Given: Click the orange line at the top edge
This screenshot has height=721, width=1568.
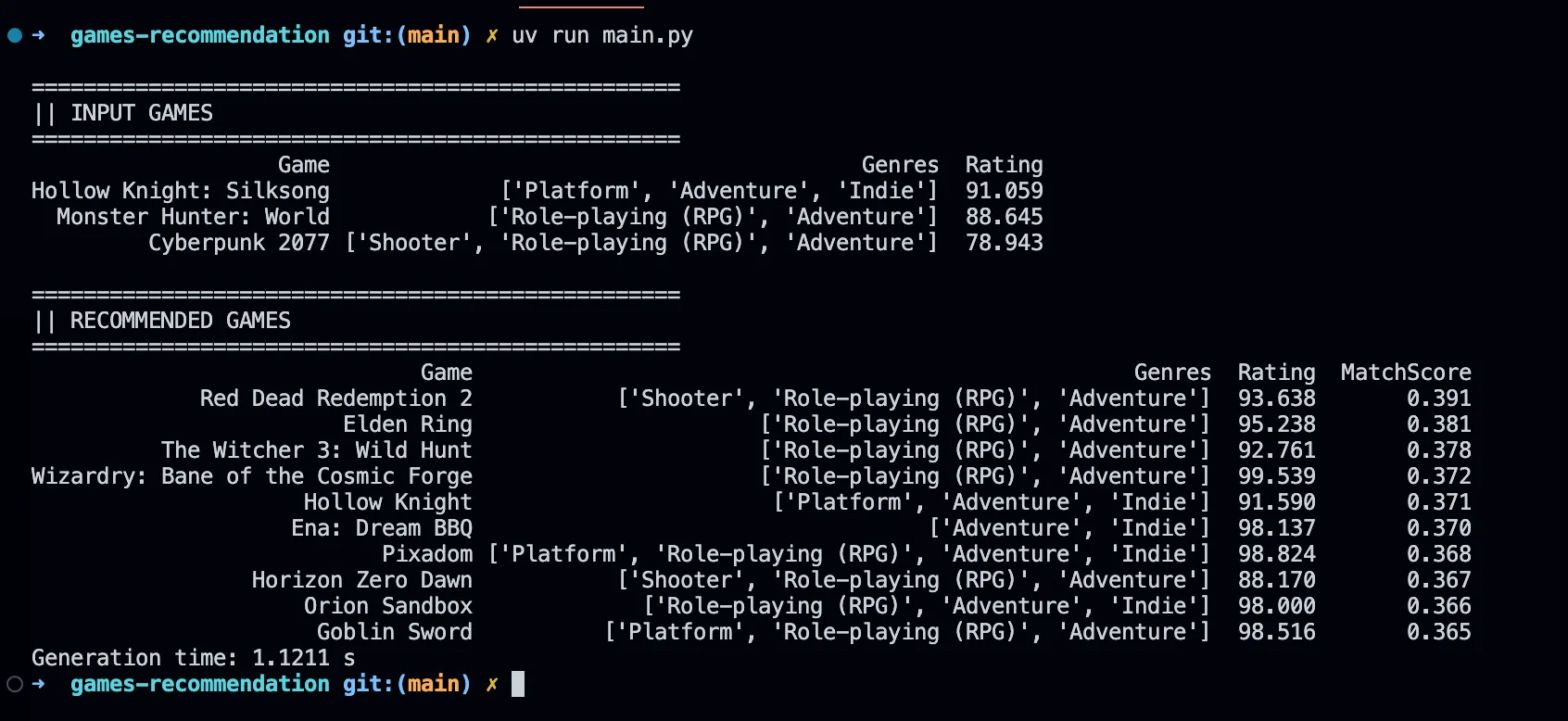Looking at the screenshot, I should point(581,6).
